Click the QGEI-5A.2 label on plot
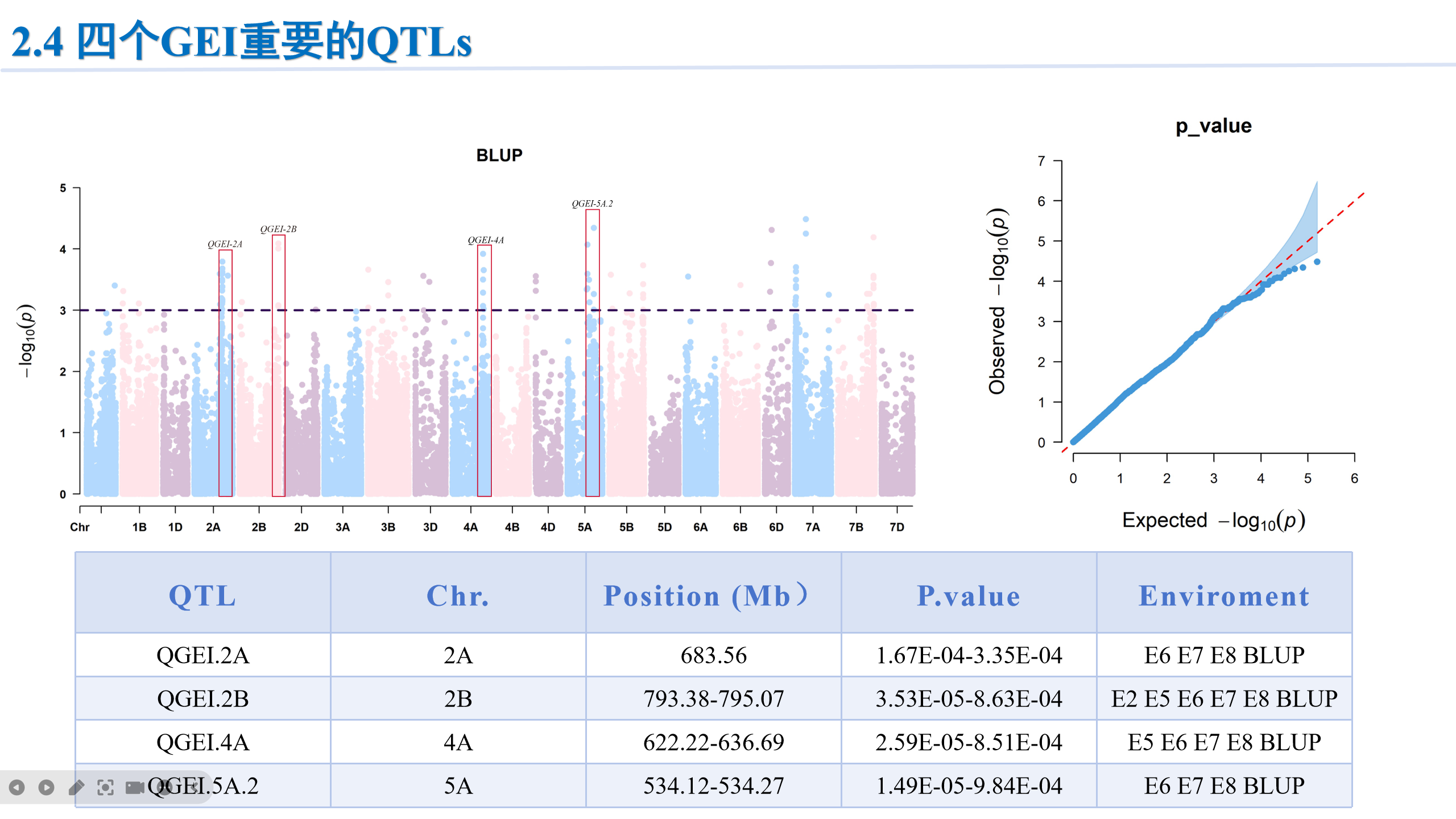This screenshot has height=819, width=1456. click(592, 204)
